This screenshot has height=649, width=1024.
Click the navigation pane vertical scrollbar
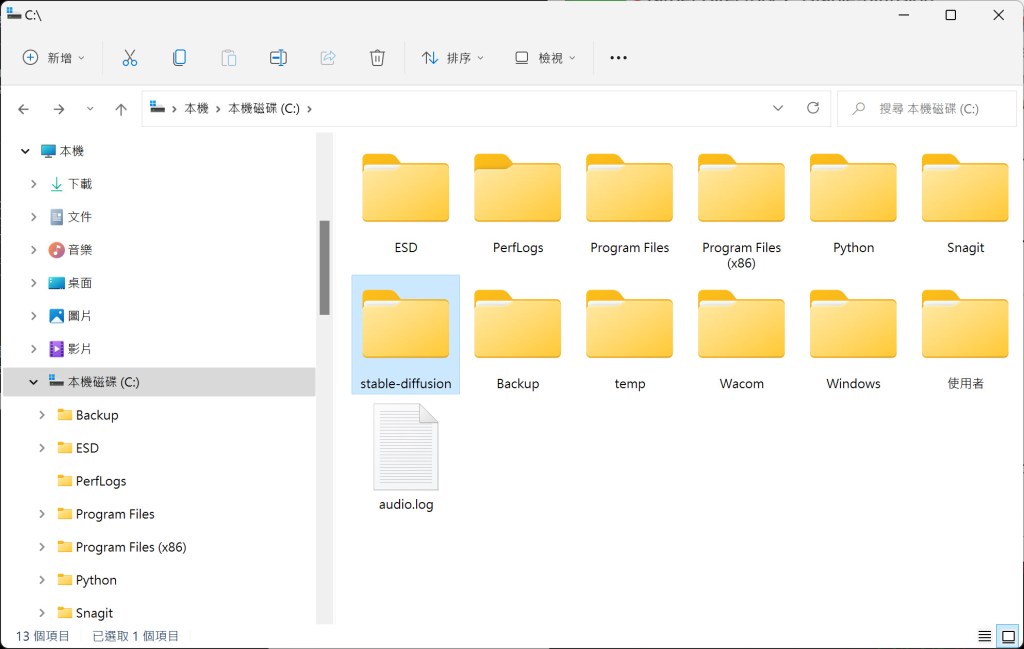pos(324,267)
